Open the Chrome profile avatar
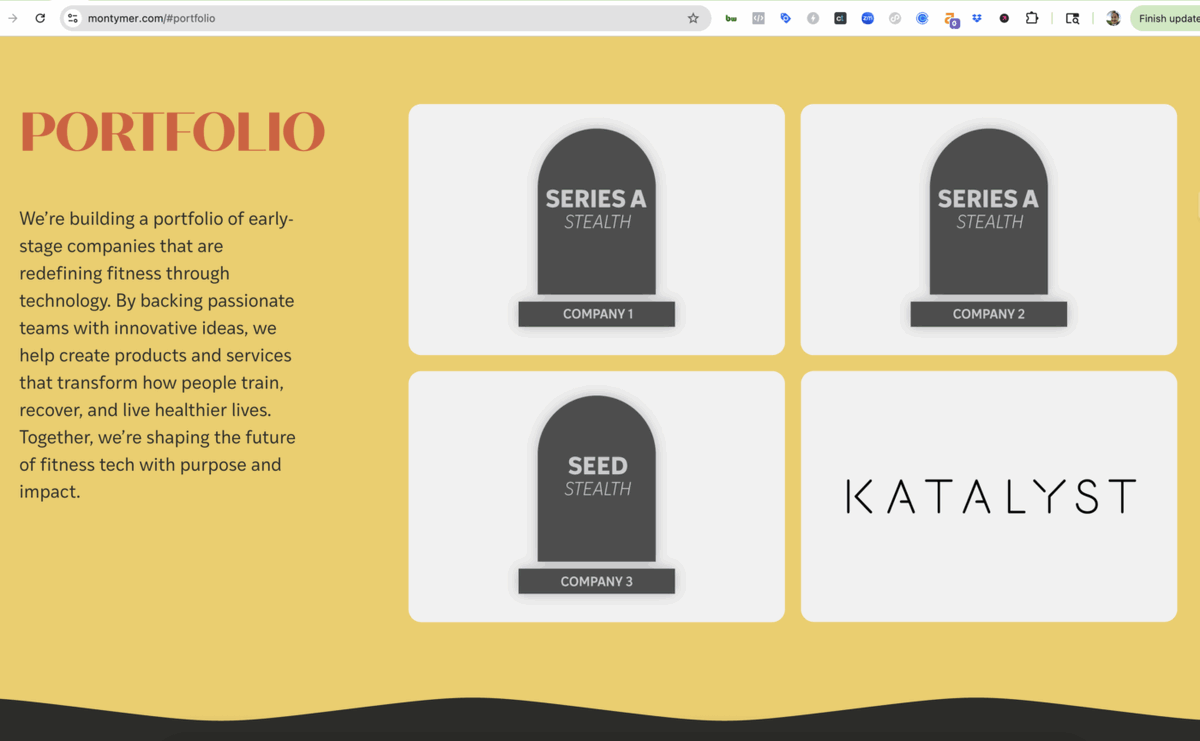 pyautogui.click(x=1113, y=18)
